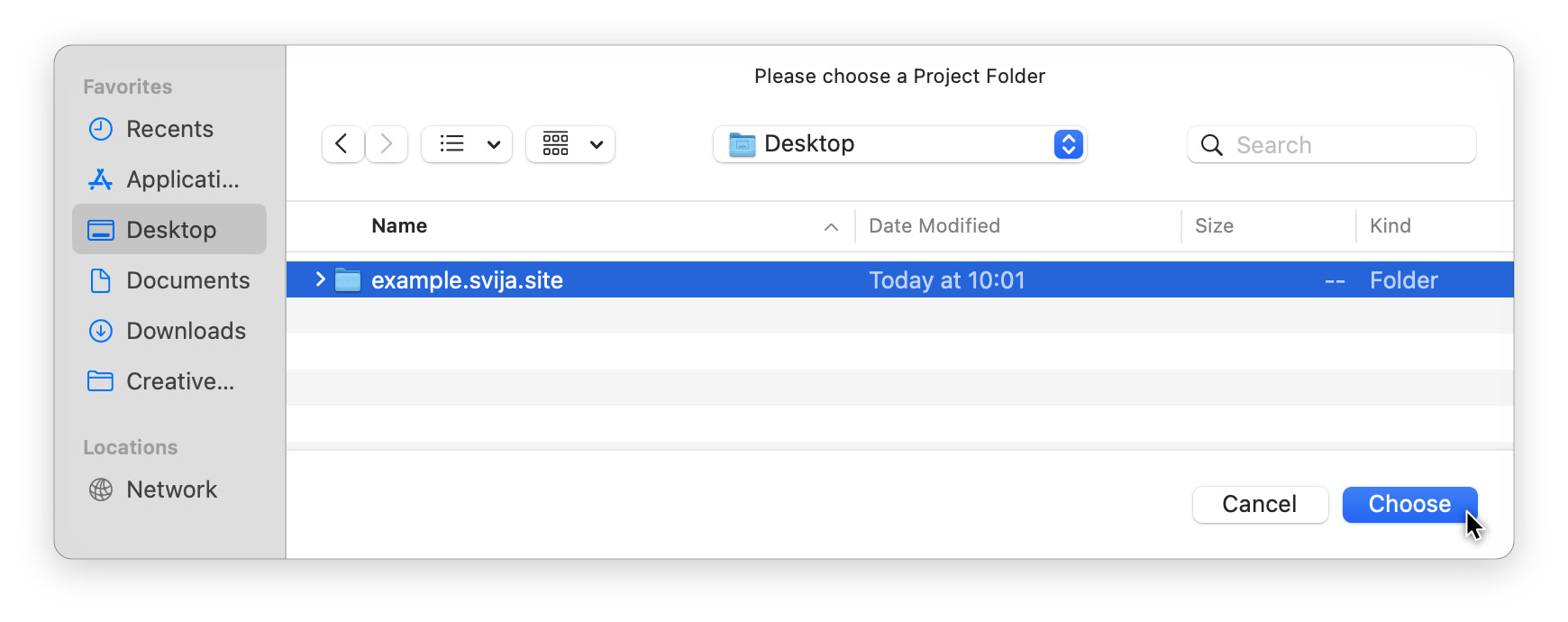Image resolution: width=1568 pixels, height=622 pixels.
Task: Open the grouping options dropdown chevron
Action: [597, 144]
